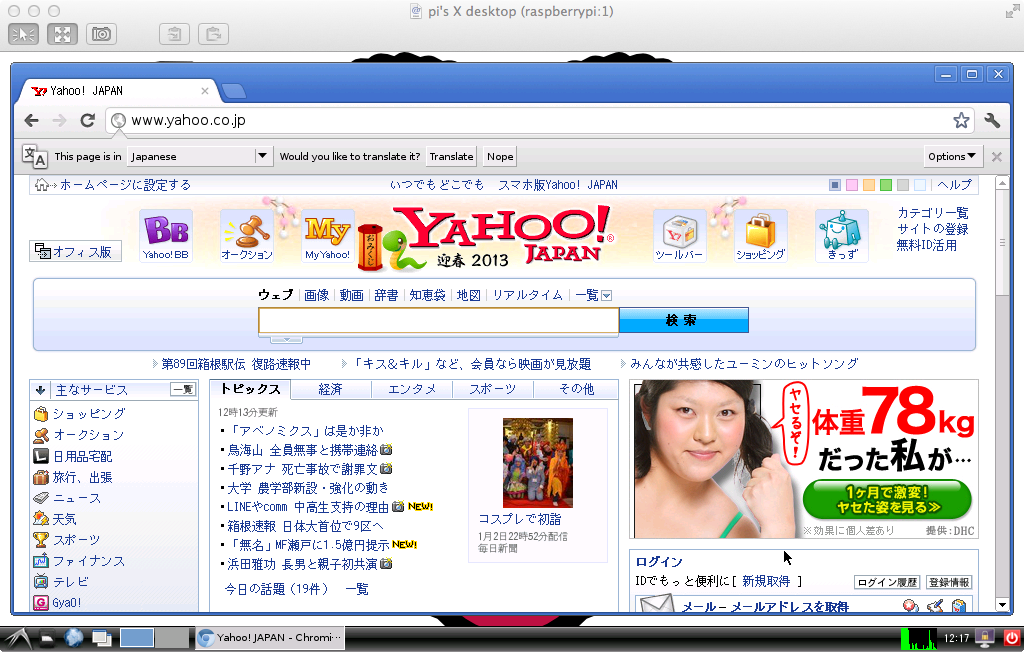Click VNC viewer fullscreen scaling icon
The height and width of the screenshot is (652, 1024).
coord(62,34)
